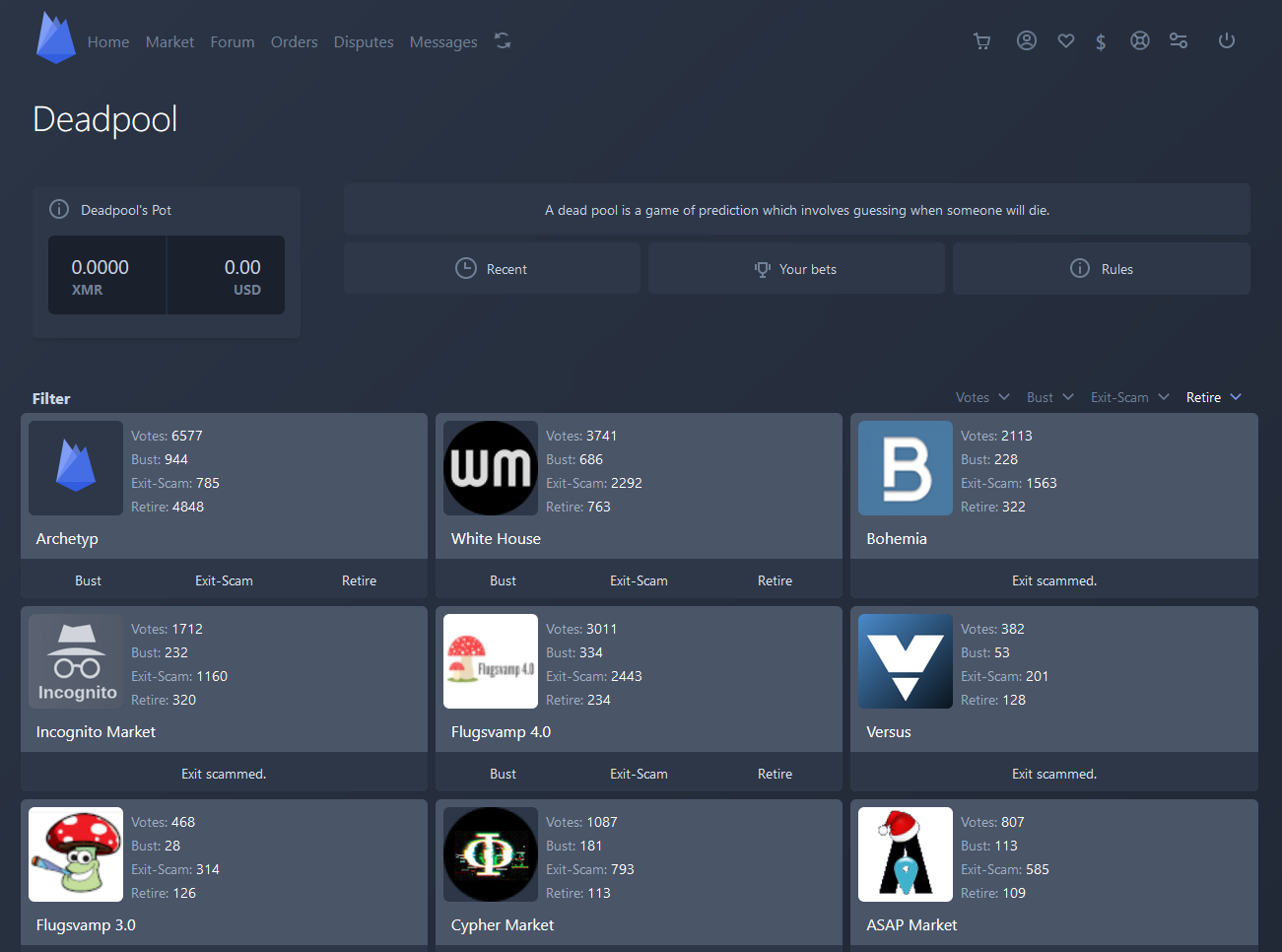Show Recent deadpool bets
This screenshot has width=1282, height=952.
pyautogui.click(x=492, y=269)
